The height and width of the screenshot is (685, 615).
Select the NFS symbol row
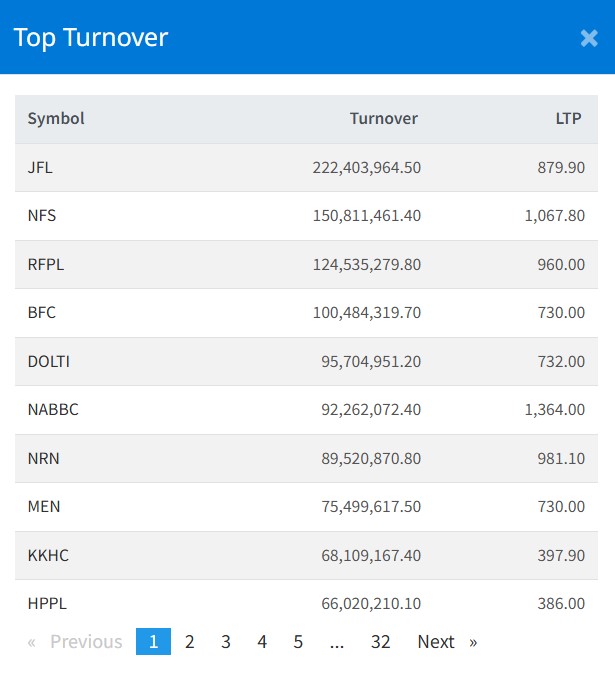(42, 216)
